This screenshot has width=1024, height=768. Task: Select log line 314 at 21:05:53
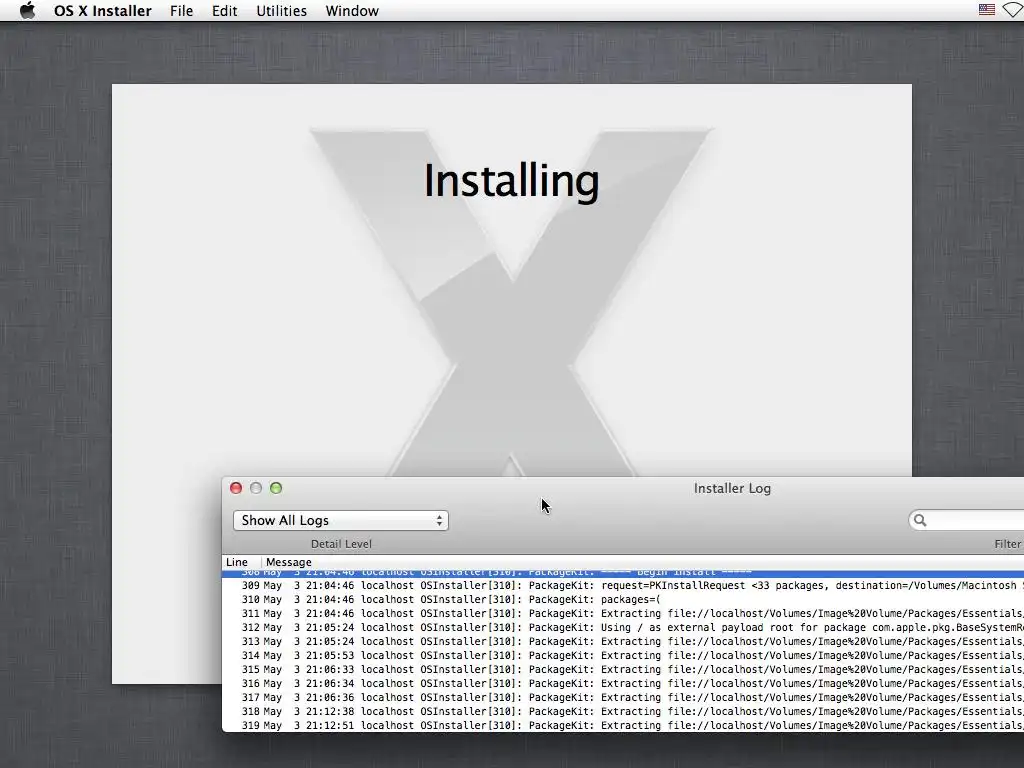pos(623,656)
